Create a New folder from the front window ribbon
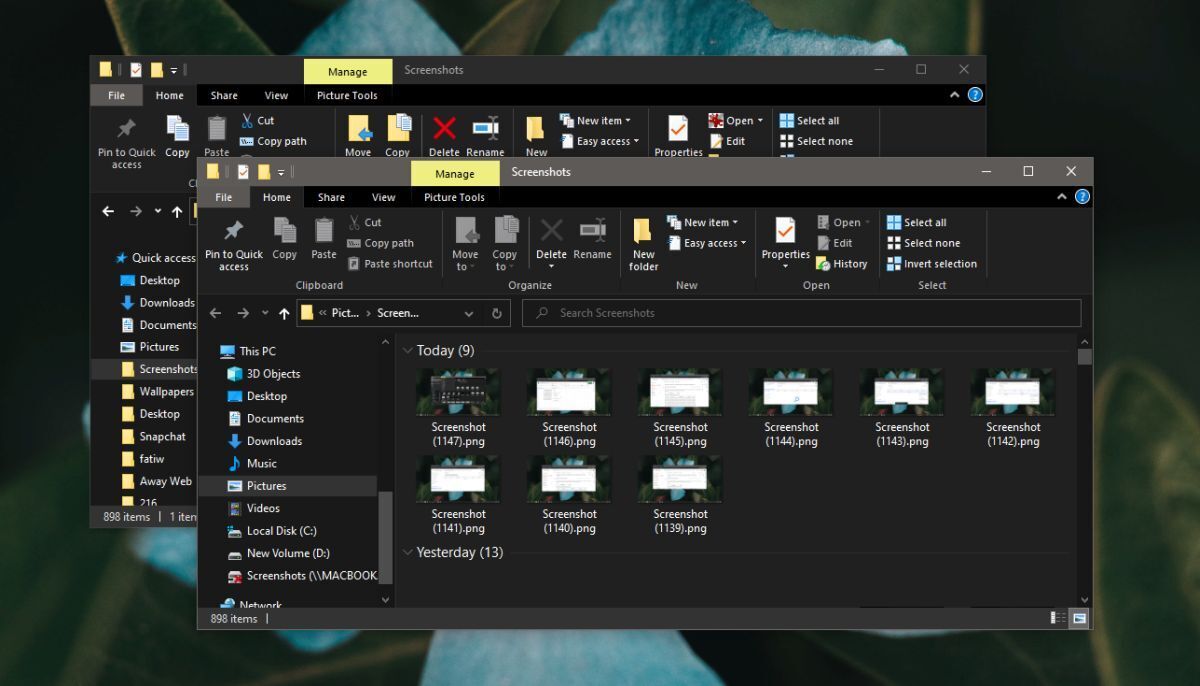This screenshot has width=1200, height=686. tap(643, 244)
